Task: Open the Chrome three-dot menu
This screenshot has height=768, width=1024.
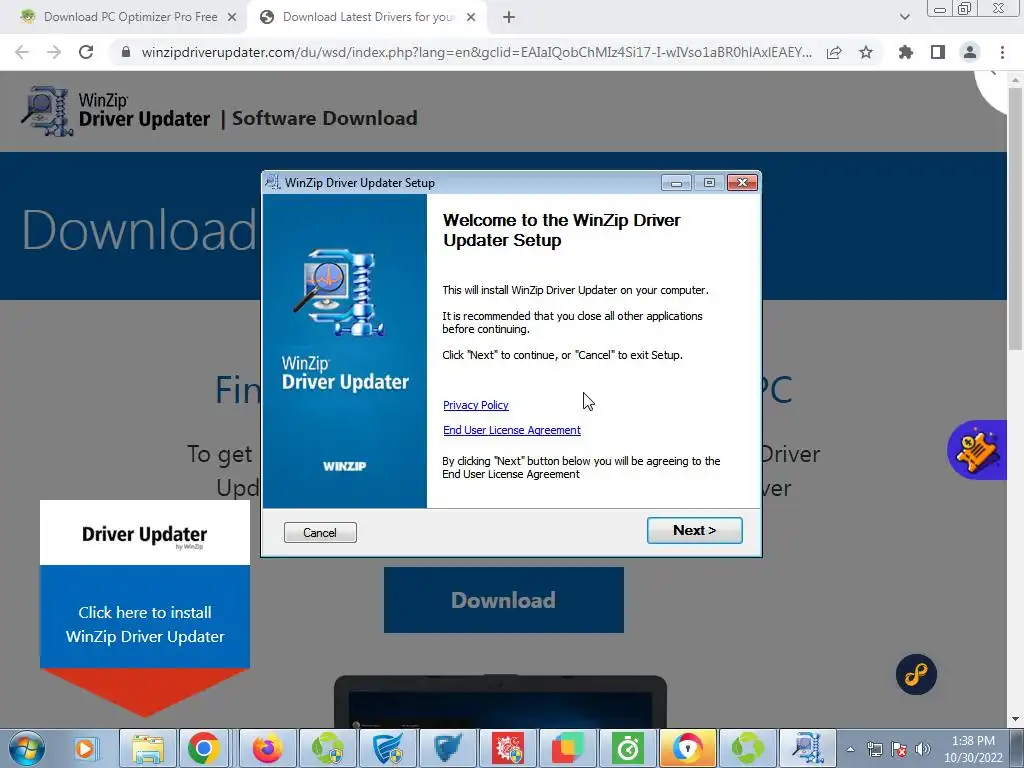Action: tap(1002, 52)
